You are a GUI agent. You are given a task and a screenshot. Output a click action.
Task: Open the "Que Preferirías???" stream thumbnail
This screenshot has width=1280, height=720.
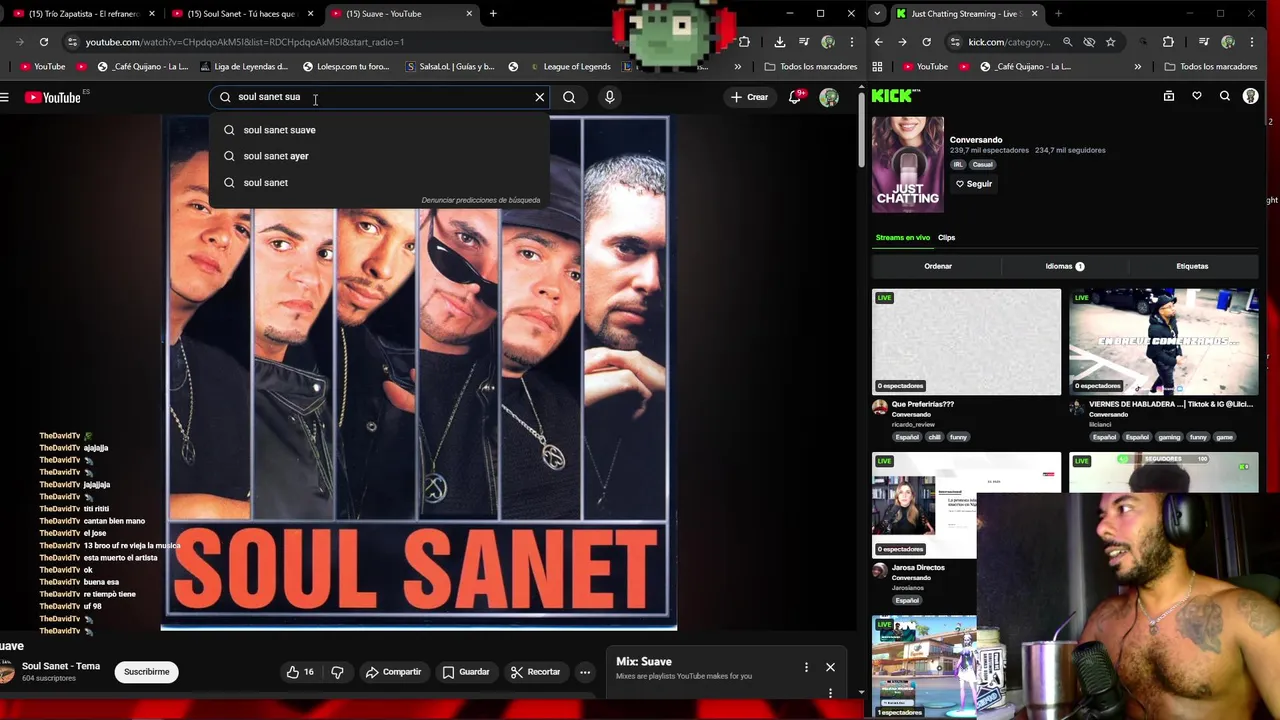(x=966, y=342)
